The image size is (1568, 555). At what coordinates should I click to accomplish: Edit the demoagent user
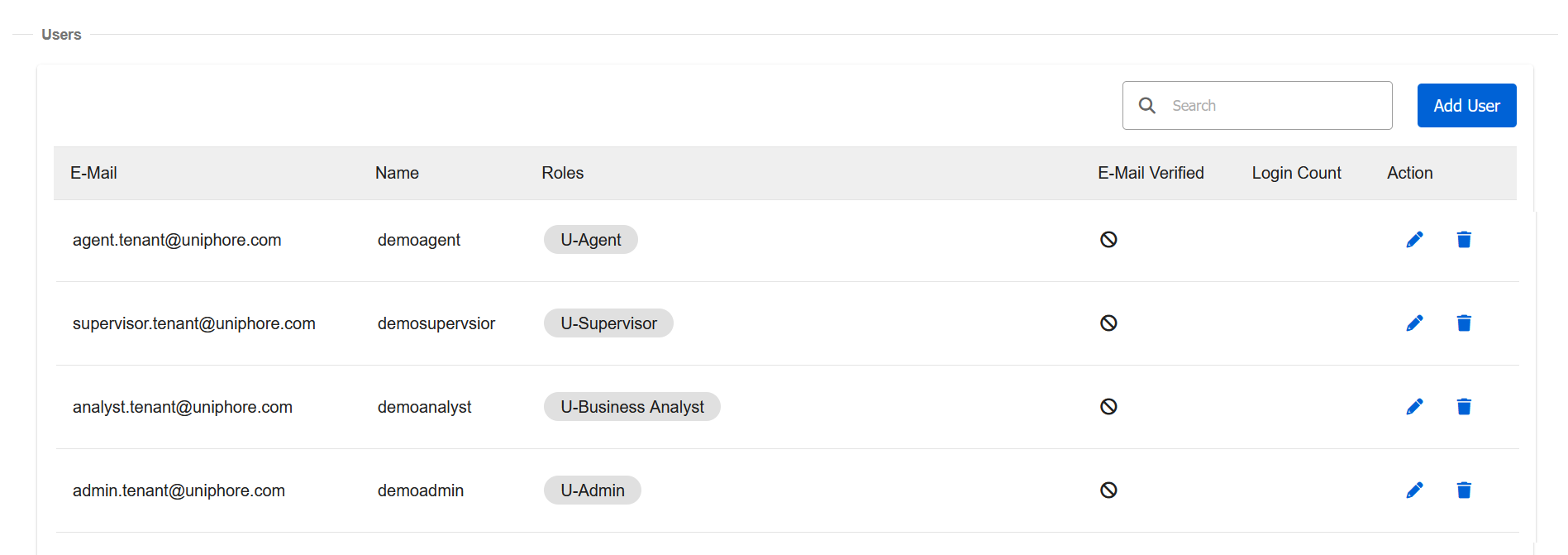pos(1414,240)
